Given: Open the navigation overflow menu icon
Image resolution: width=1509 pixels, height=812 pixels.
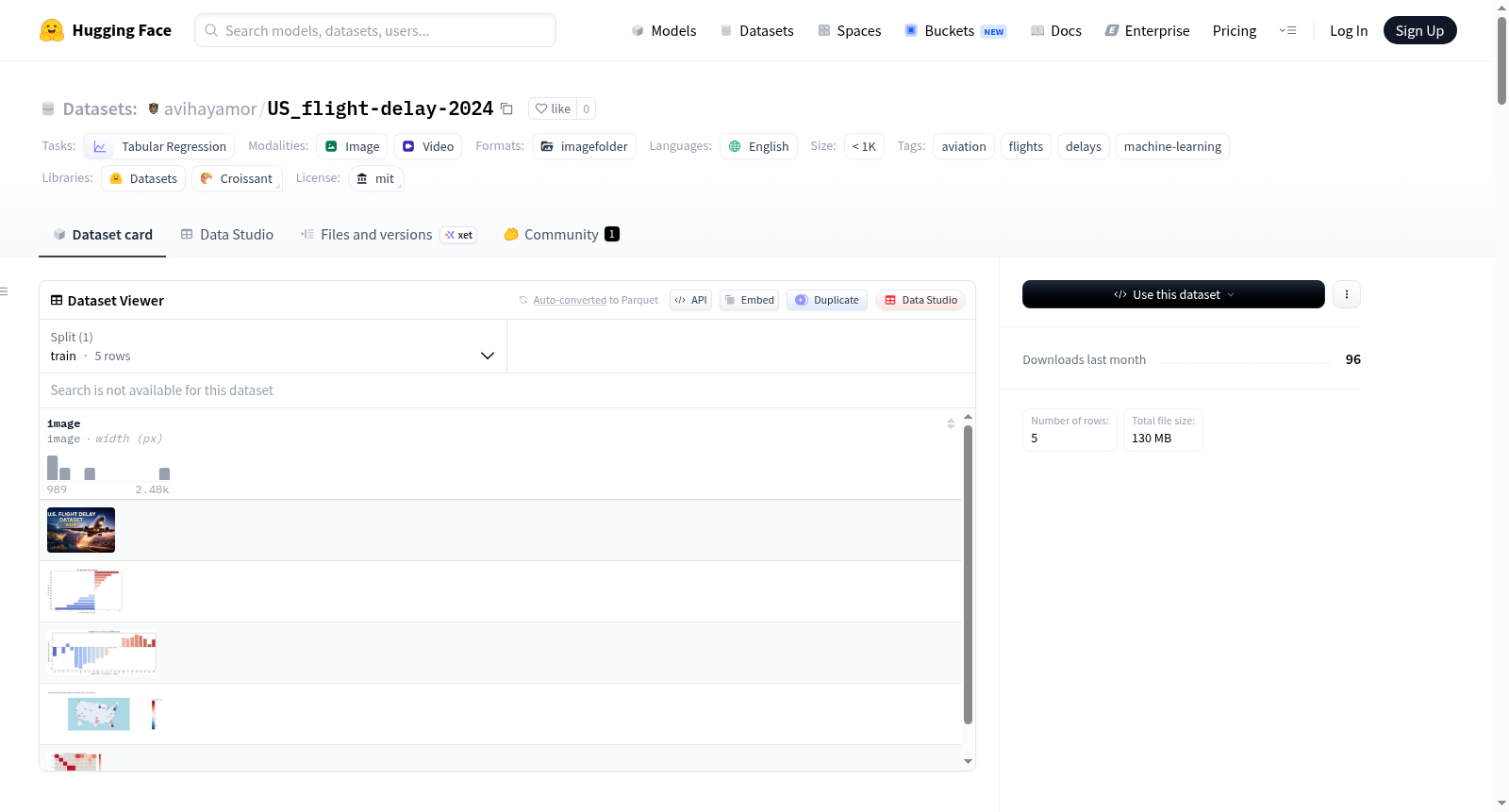Looking at the screenshot, I should coord(1287,30).
